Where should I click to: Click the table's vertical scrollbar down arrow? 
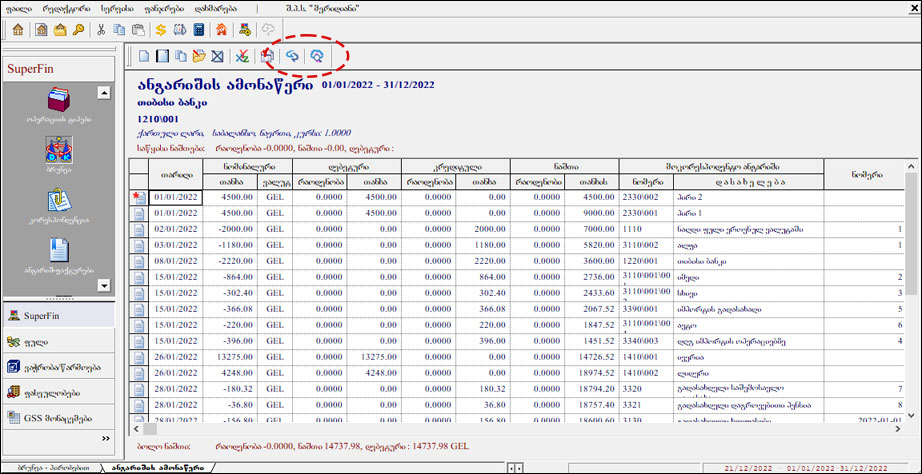[x=911, y=416]
